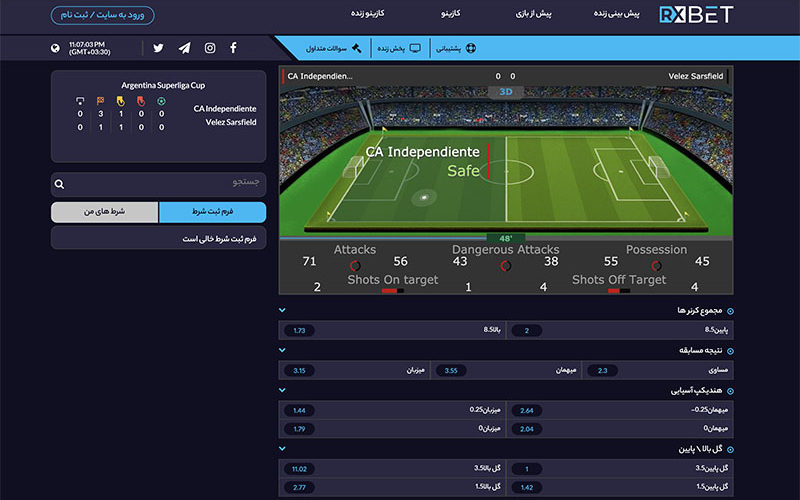Open سوالات متداول FAQ link
This screenshot has width=800, height=500.
[328, 48]
